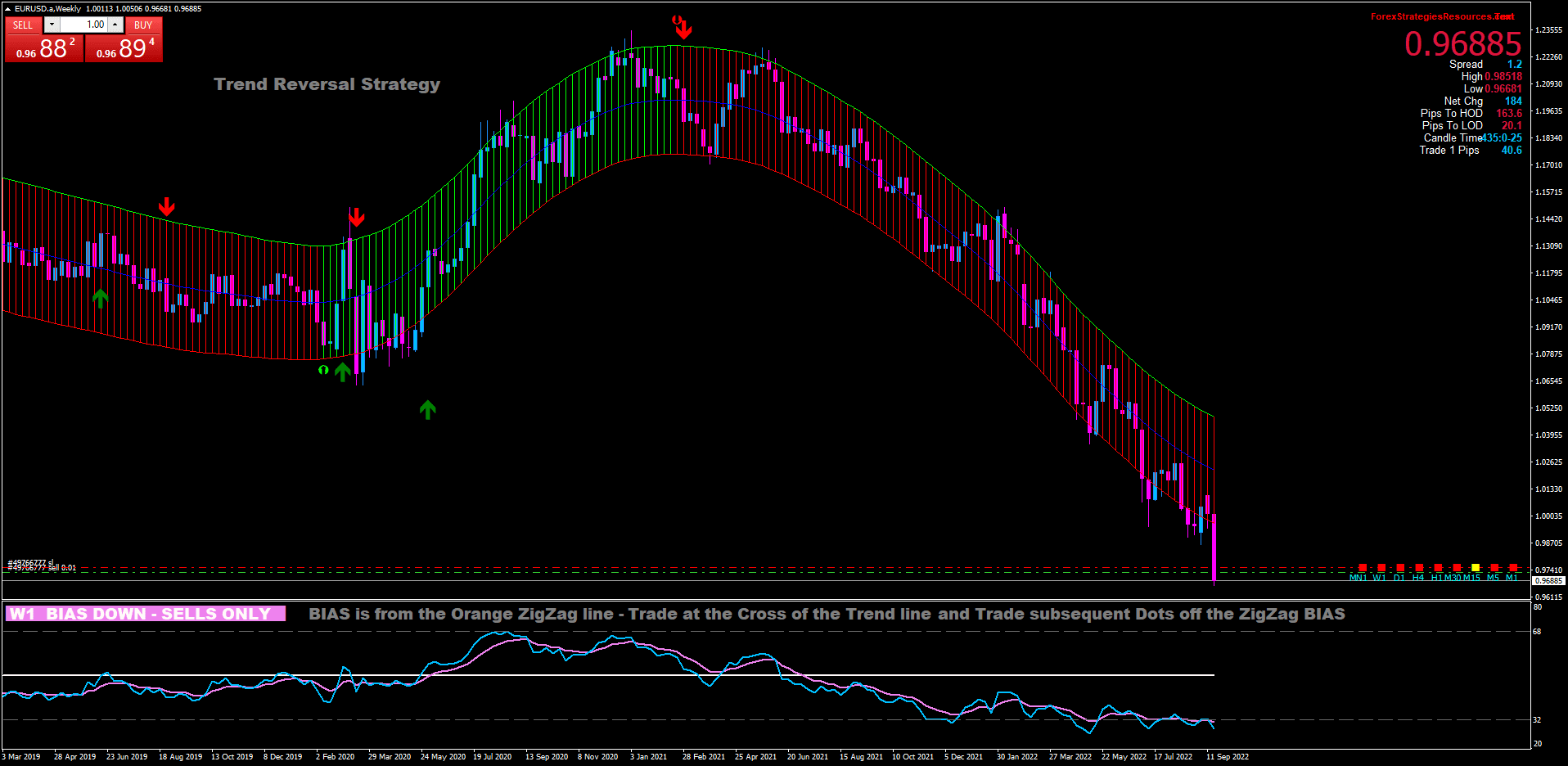Click the 3 Jan 2021 date label
The width and height of the screenshot is (1568, 766).
coord(648,756)
